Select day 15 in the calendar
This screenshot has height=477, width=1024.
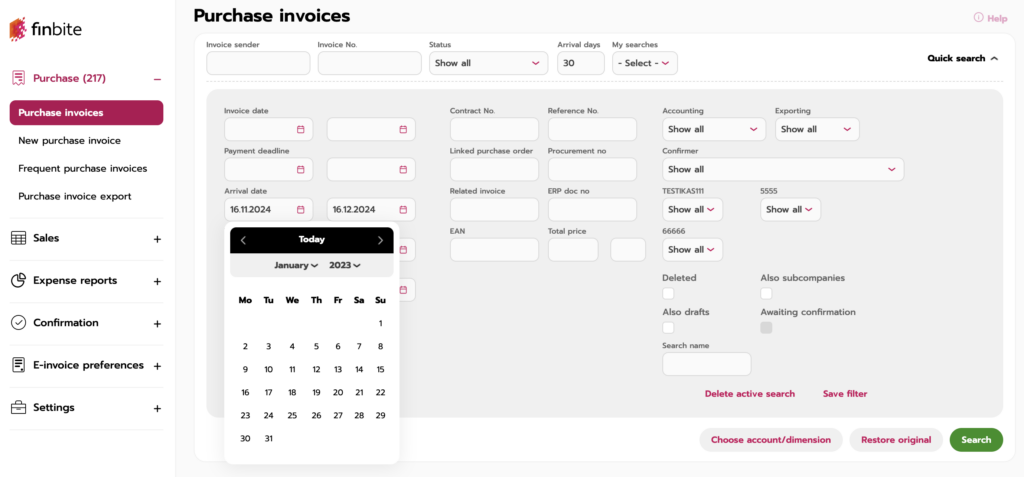pos(380,369)
